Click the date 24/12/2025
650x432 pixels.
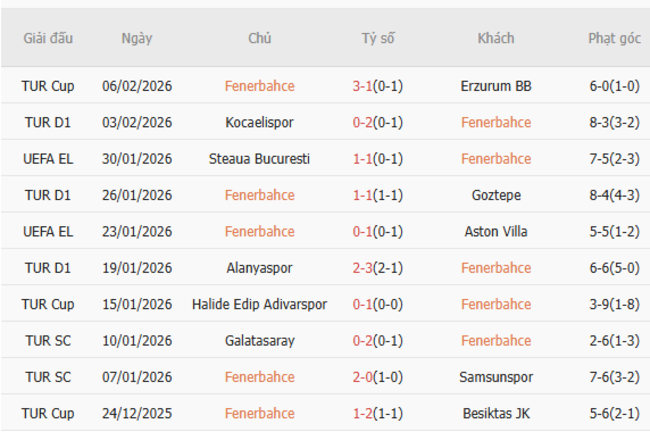pyautogui.click(x=137, y=413)
